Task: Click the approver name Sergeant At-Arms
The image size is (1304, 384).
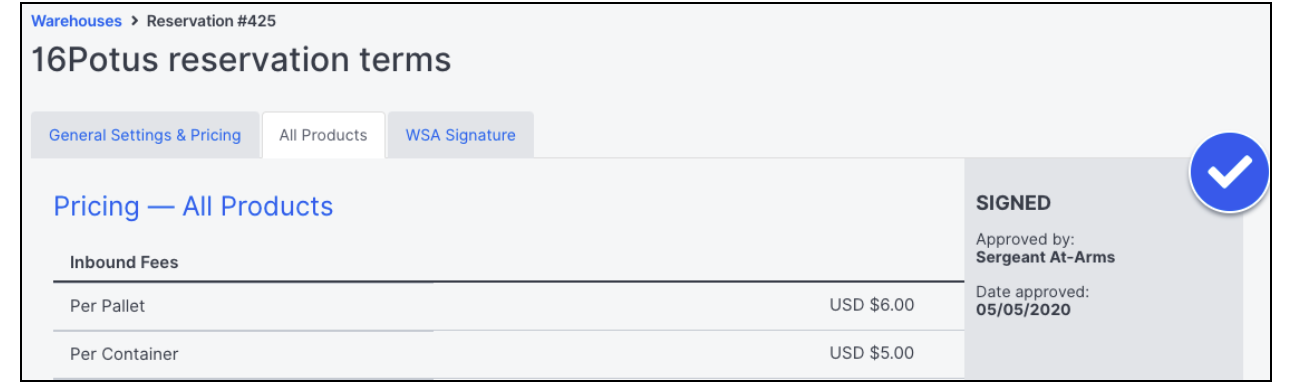Action: tap(1045, 257)
